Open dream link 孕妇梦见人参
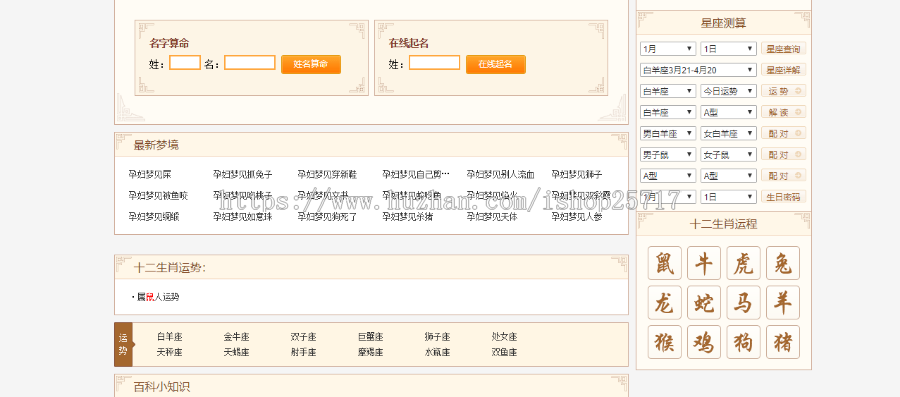The height and width of the screenshot is (397, 900). [577, 217]
